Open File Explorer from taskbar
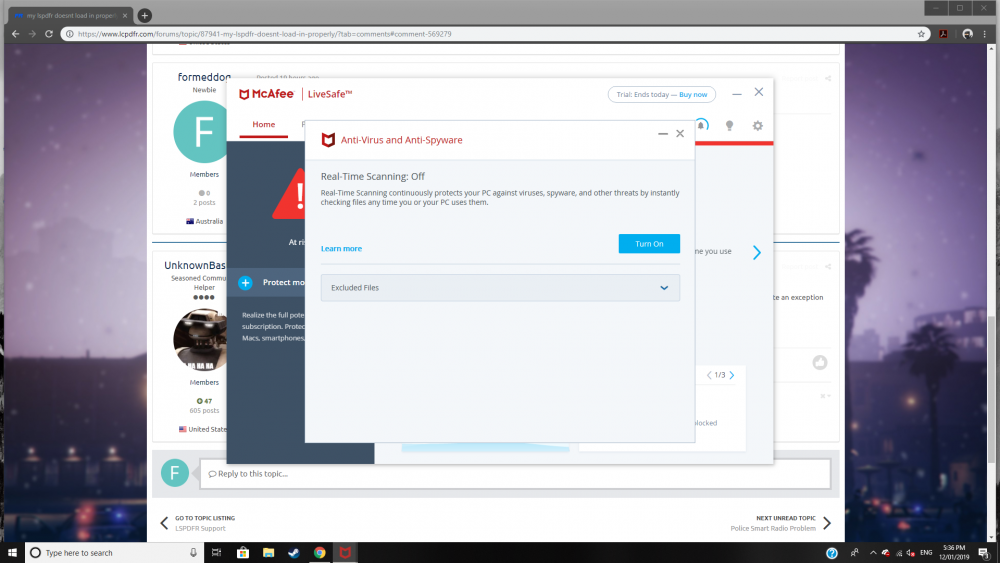 (x=268, y=553)
